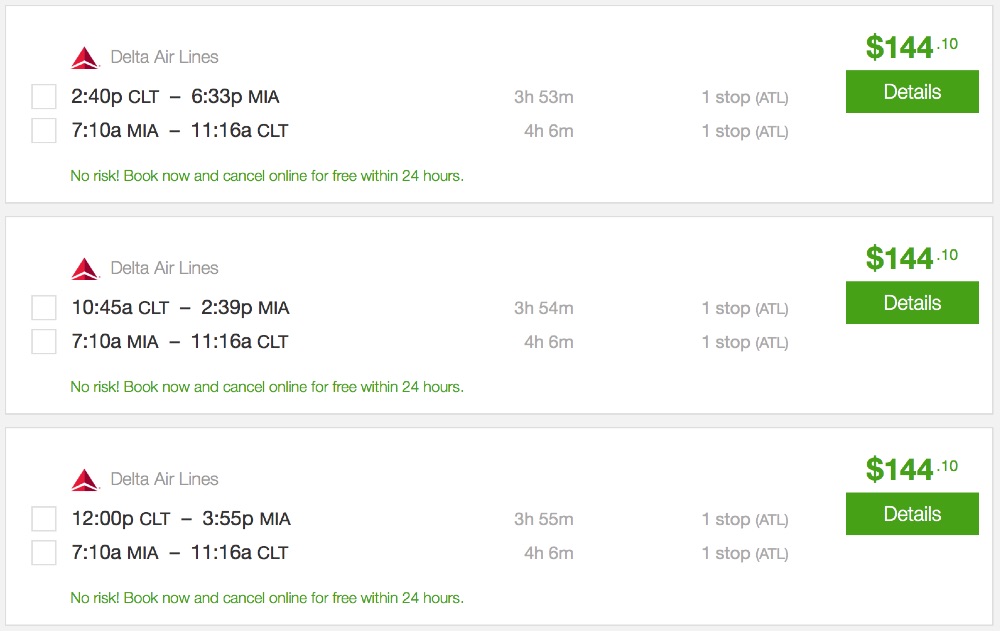The image size is (1000, 631).
Task: Open Details for the 12:00p flight
Action: 912,514
